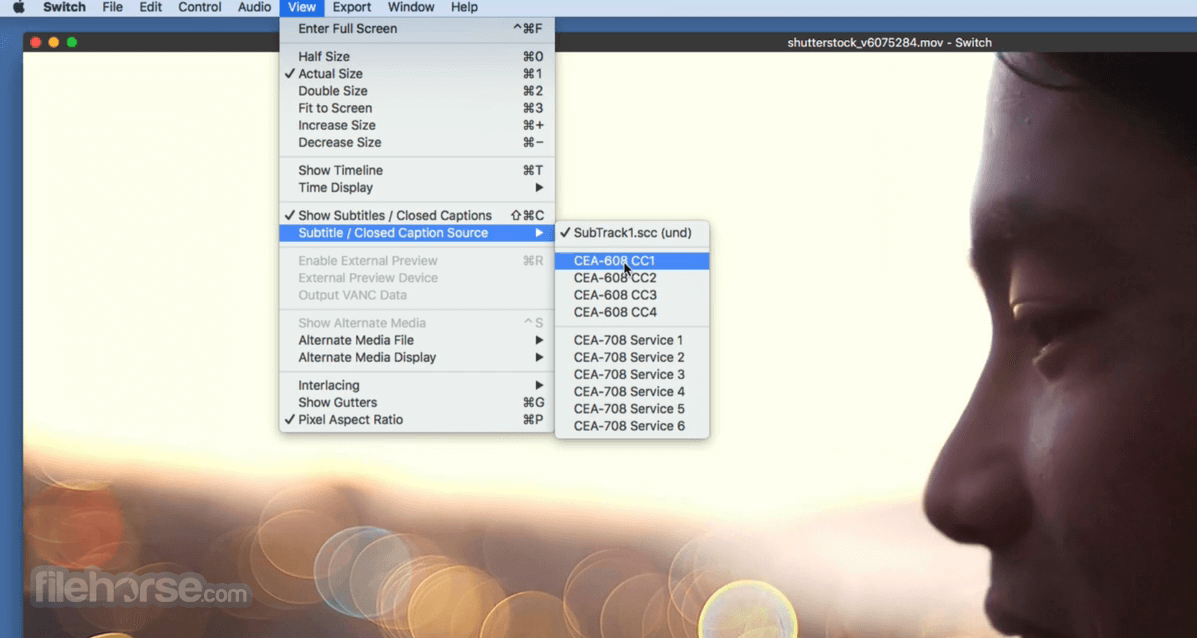Maximize window with the green button
1197x638 pixels.
[72, 43]
